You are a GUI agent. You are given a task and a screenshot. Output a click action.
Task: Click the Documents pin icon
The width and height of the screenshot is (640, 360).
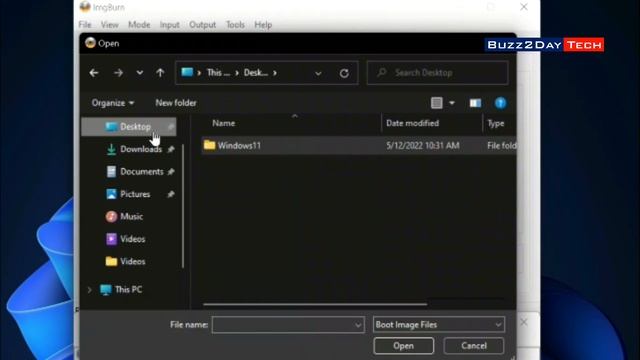tap(171, 172)
